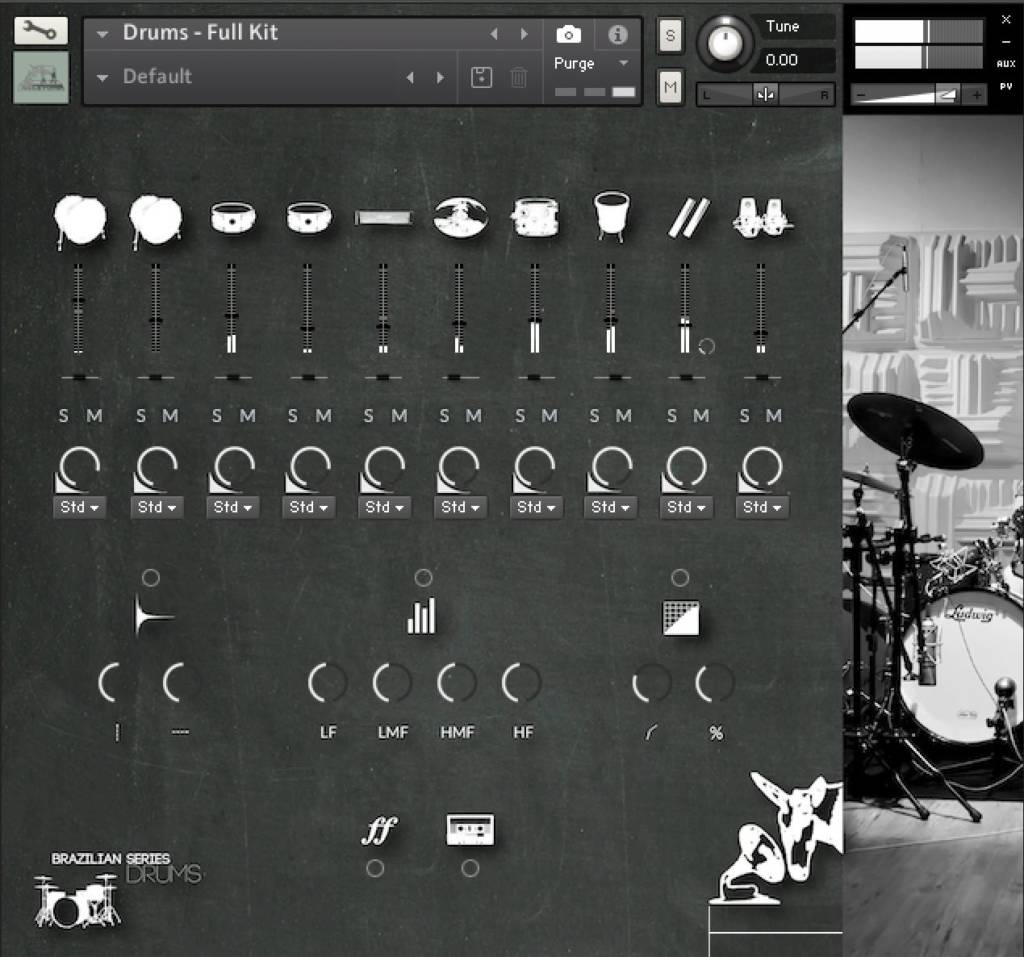The image size is (1024, 957).
Task: Click the instrument info button
Action: click(616, 35)
